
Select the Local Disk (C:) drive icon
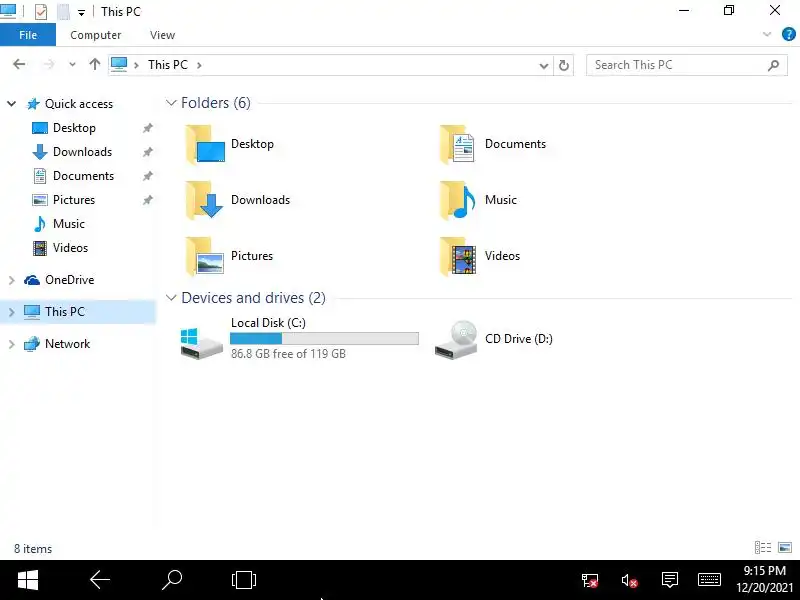tap(202, 343)
